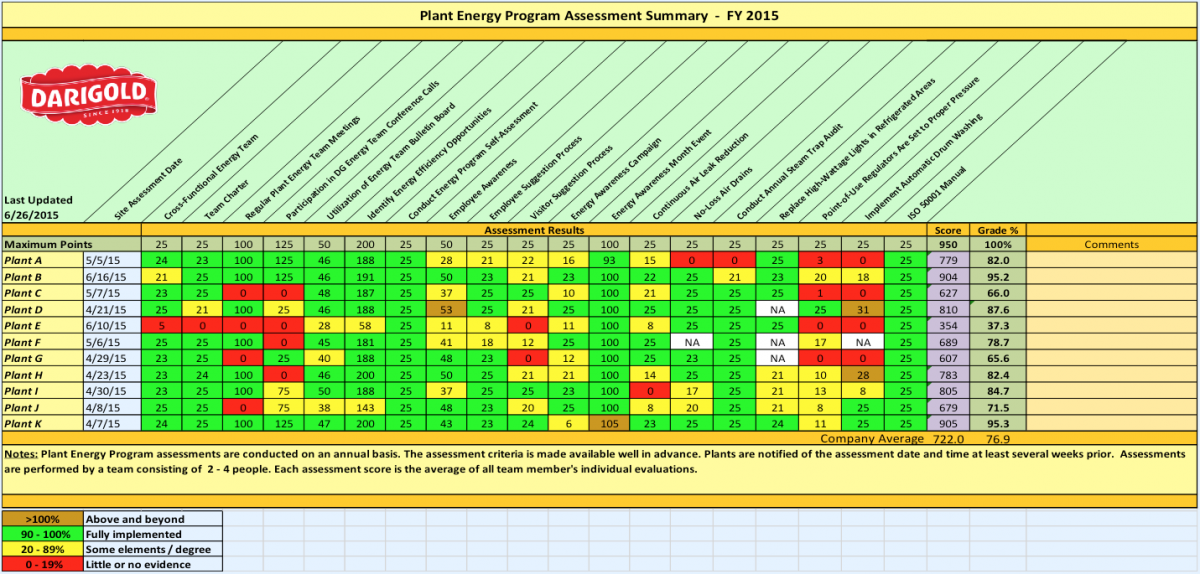Screen dimensions: 1200x574
Task: Select the 'Plant B' row label
Action: tap(41, 275)
